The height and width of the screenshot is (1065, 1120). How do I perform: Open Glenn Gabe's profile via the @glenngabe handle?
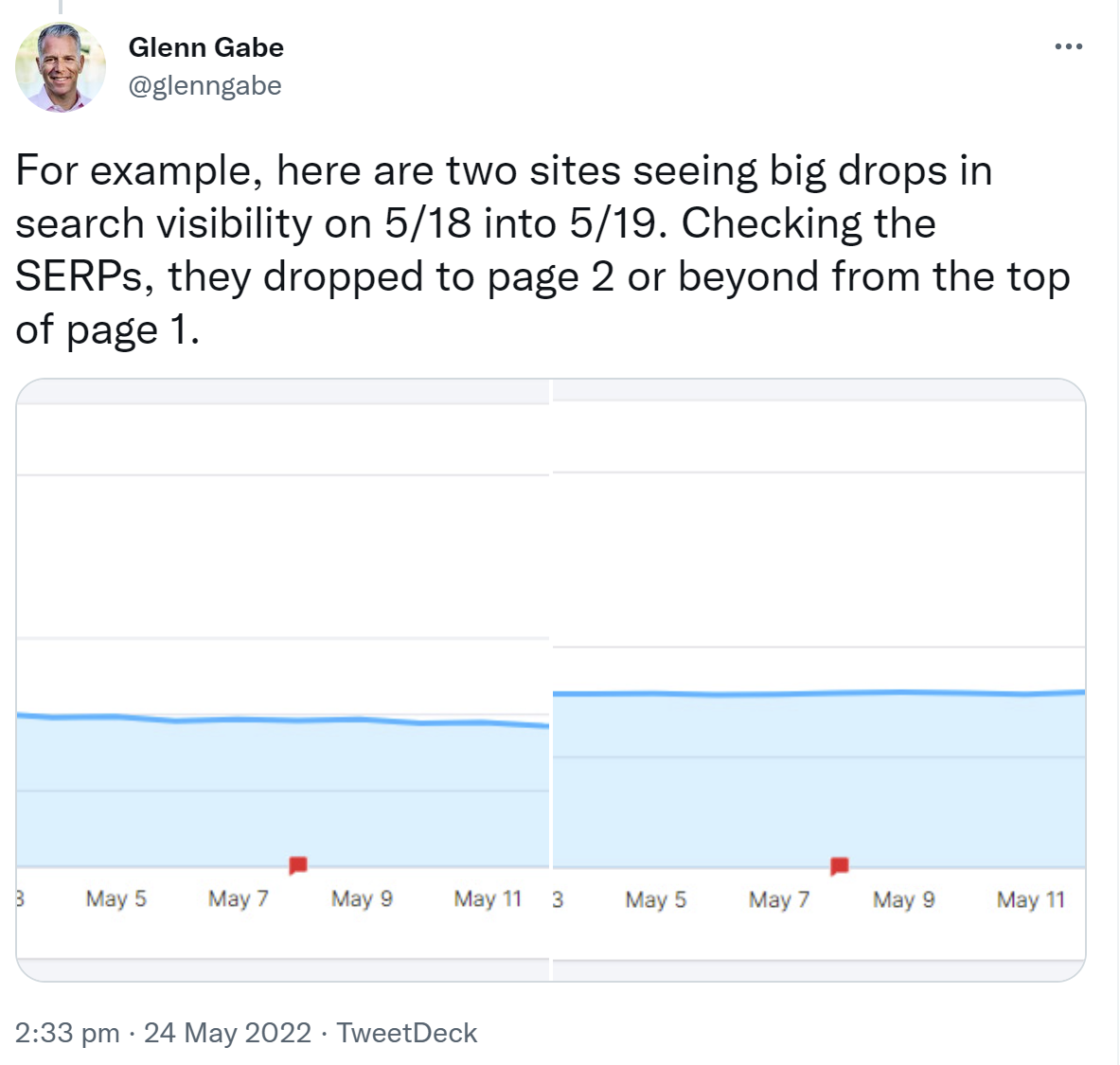[204, 85]
